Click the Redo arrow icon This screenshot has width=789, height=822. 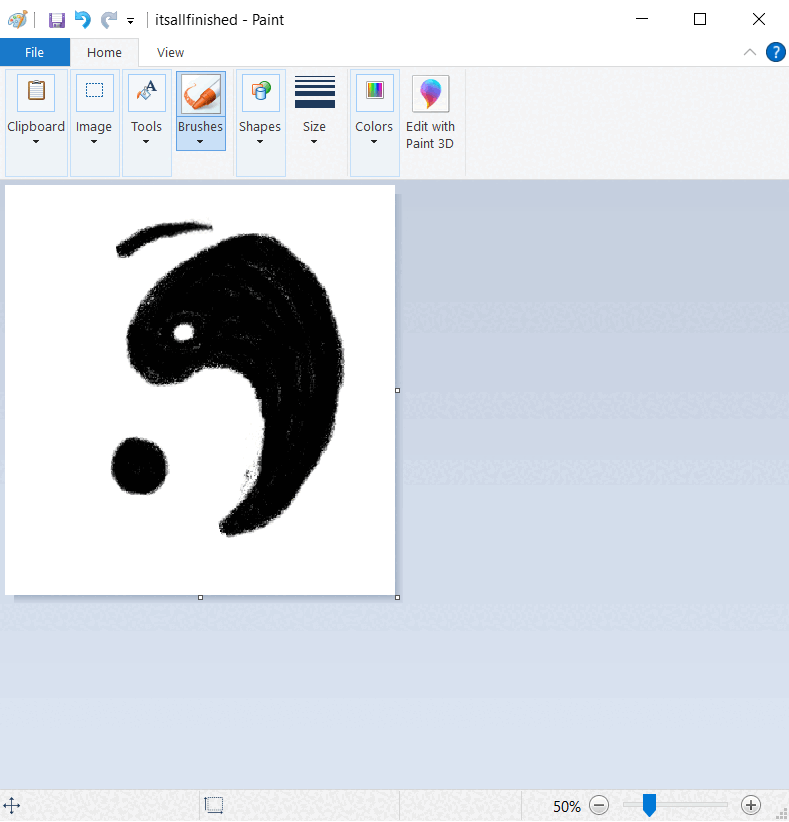click(109, 20)
